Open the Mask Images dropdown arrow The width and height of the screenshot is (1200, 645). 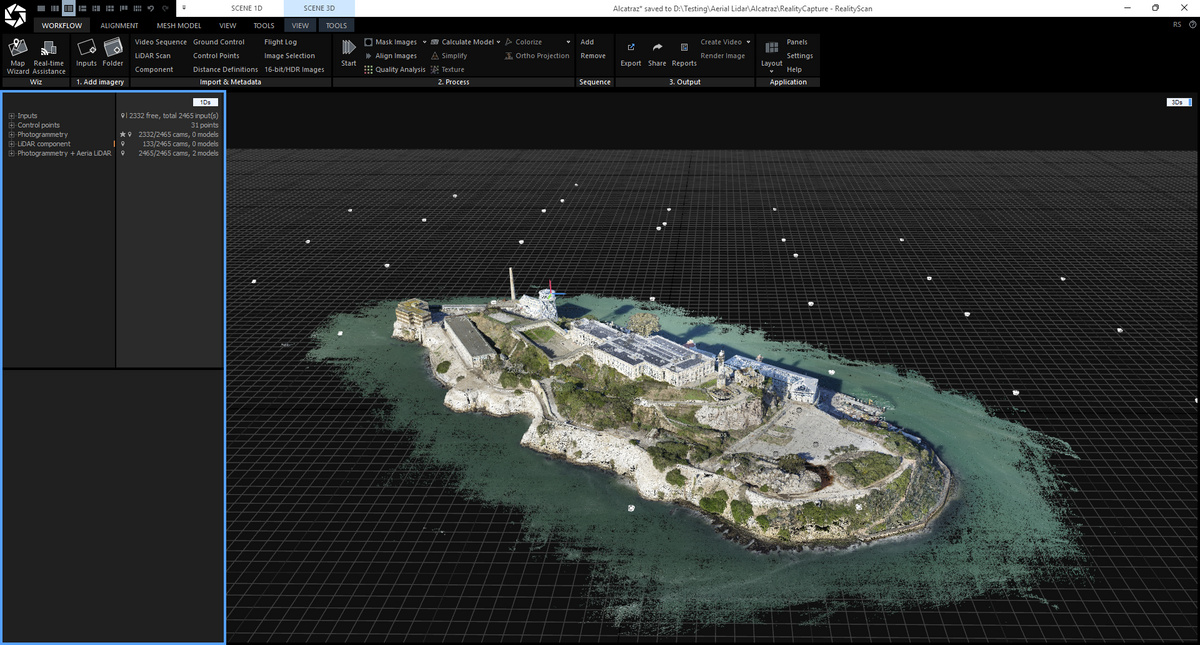point(424,42)
